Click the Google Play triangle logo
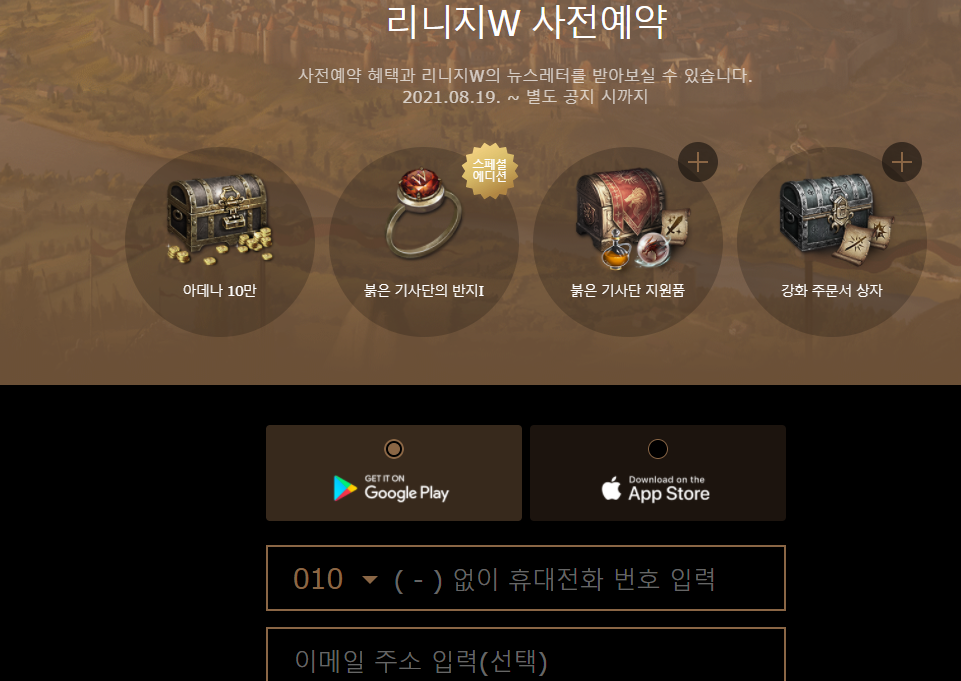The height and width of the screenshot is (681, 961). [345, 488]
